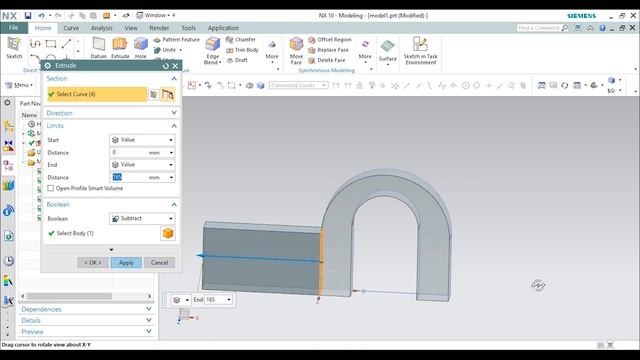Click the Offset Region tool
640x360 pixels.
point(330,40)
